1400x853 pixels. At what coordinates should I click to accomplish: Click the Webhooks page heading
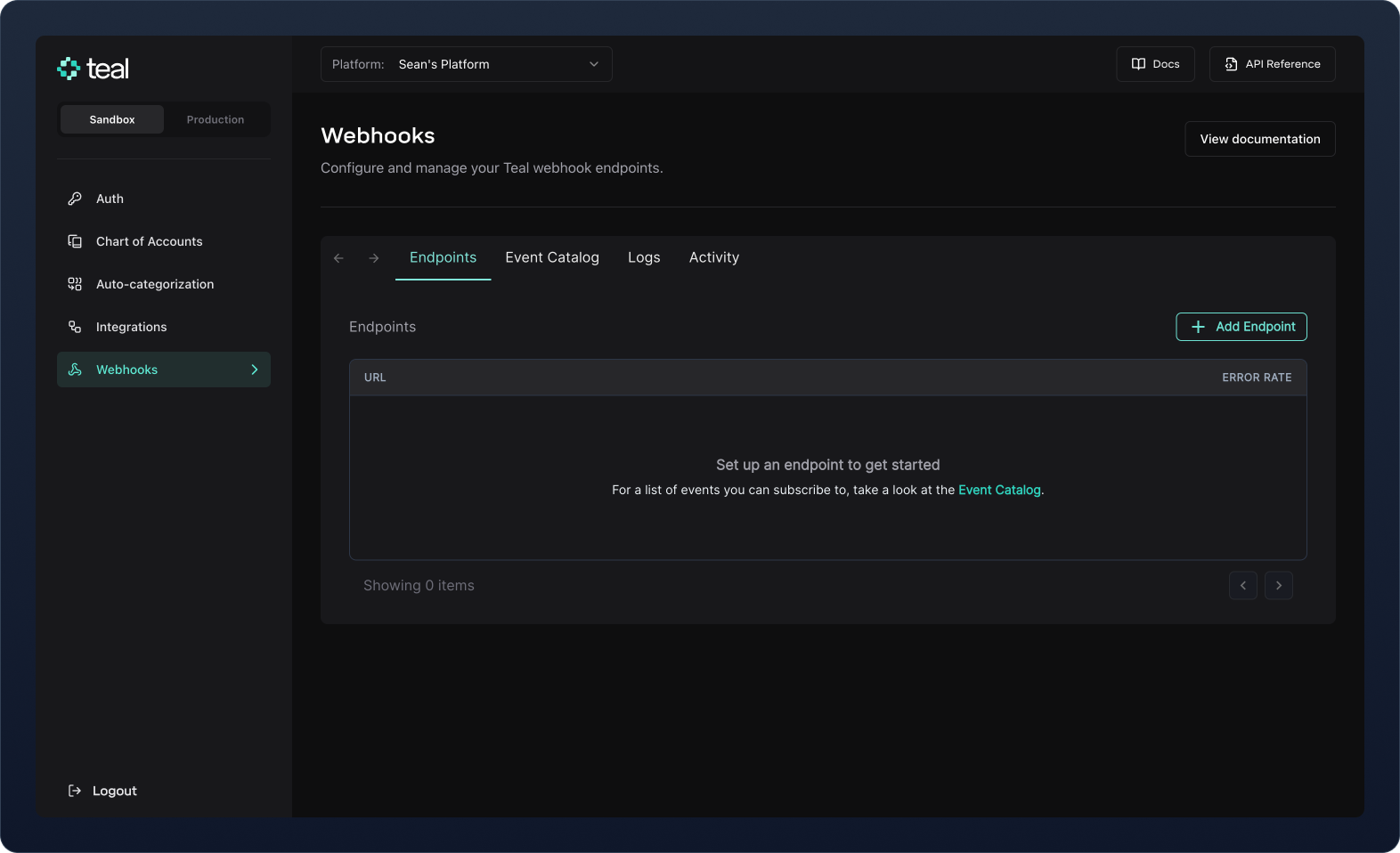tap(378, 135)
